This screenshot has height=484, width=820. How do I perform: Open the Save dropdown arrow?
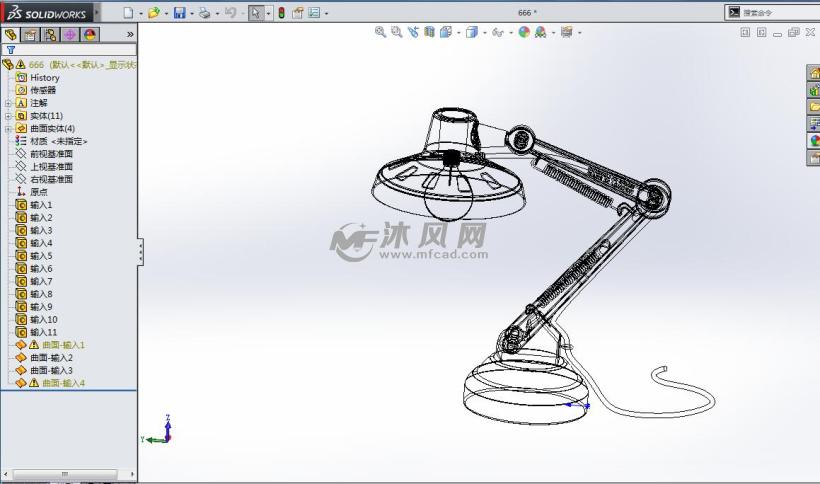pyautogui.click(x=192, y=13)
